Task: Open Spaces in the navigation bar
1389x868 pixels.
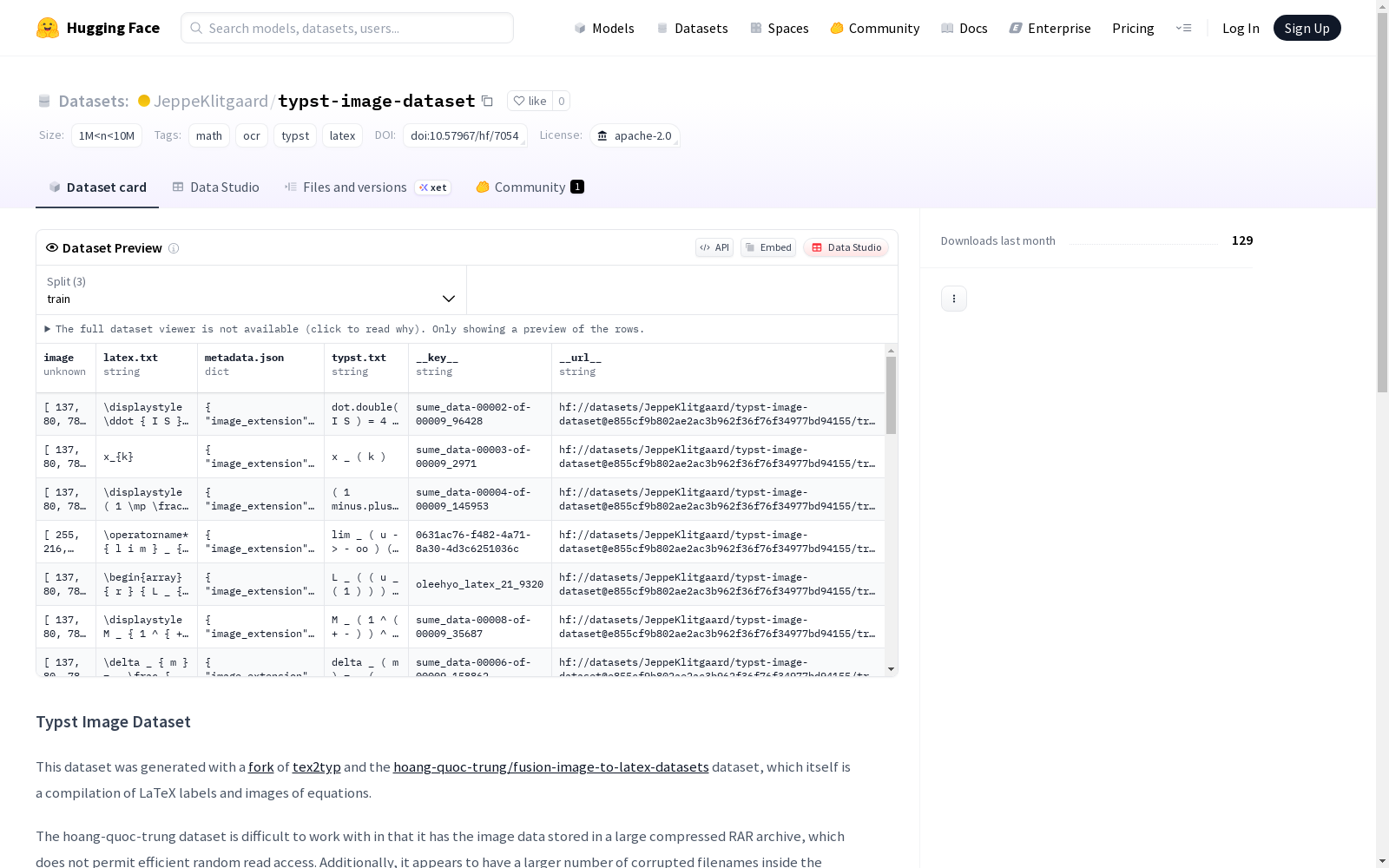Action: tap(780, 28)
